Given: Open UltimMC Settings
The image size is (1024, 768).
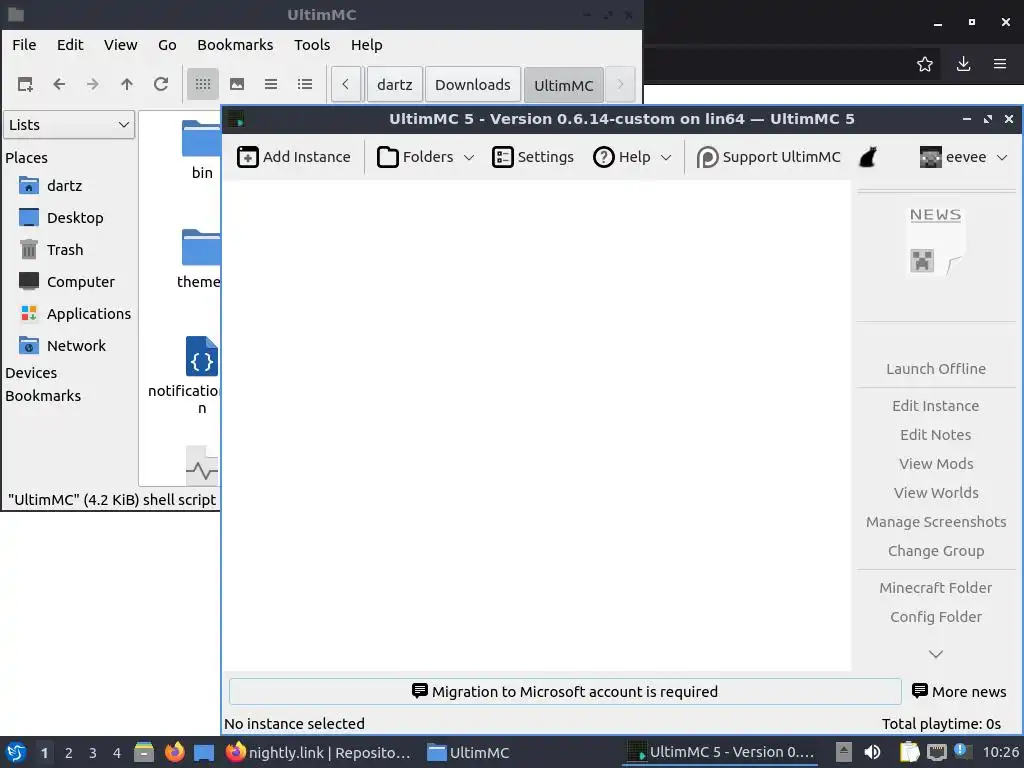Looking at the screenshot, I should click(533, 157).
